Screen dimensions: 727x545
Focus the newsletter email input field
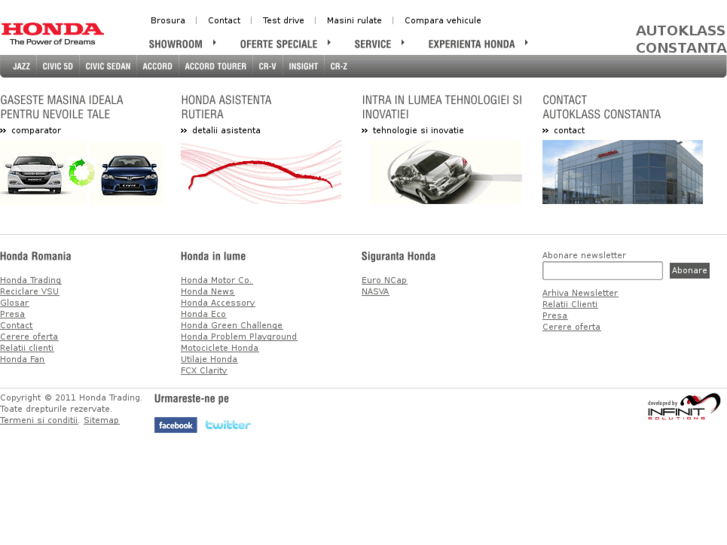(602, 270)
